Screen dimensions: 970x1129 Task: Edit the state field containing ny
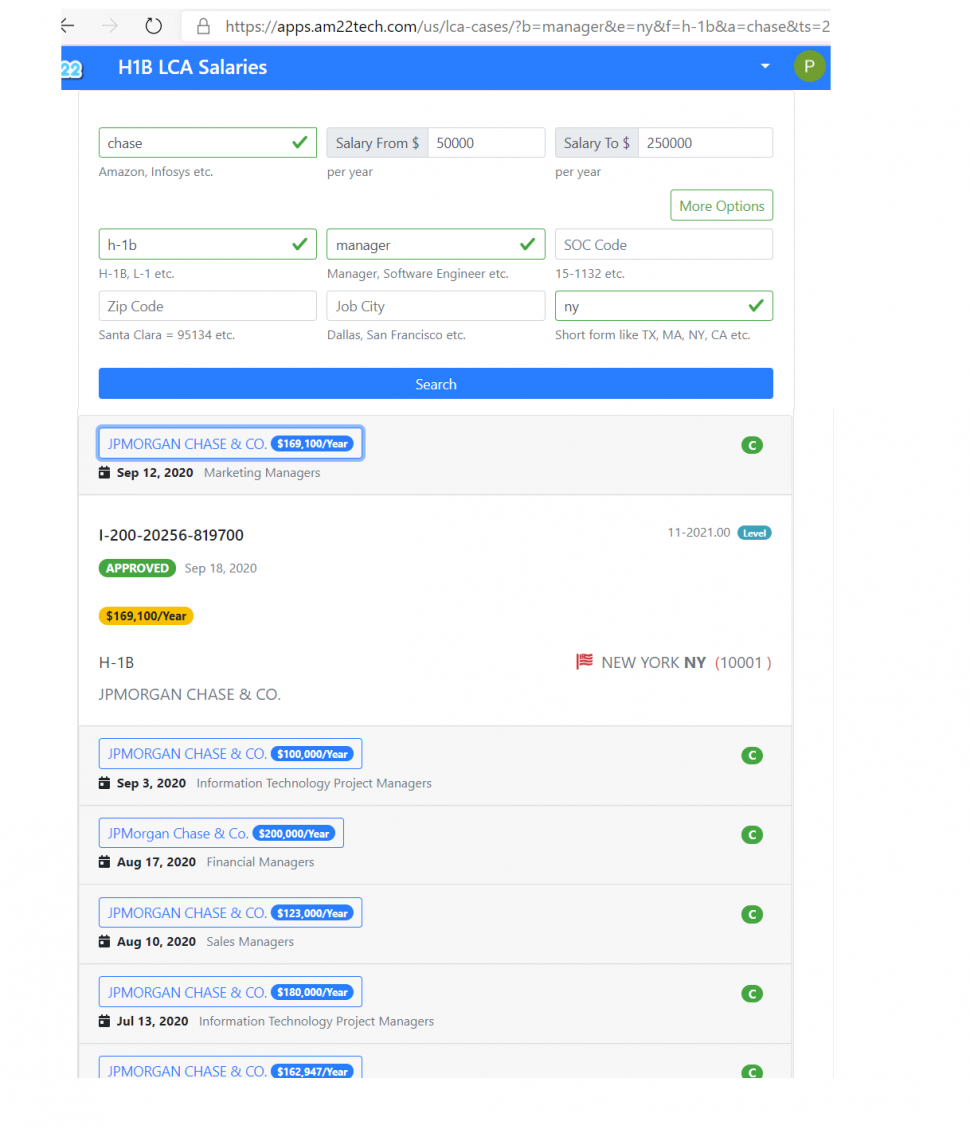(664, 306)
